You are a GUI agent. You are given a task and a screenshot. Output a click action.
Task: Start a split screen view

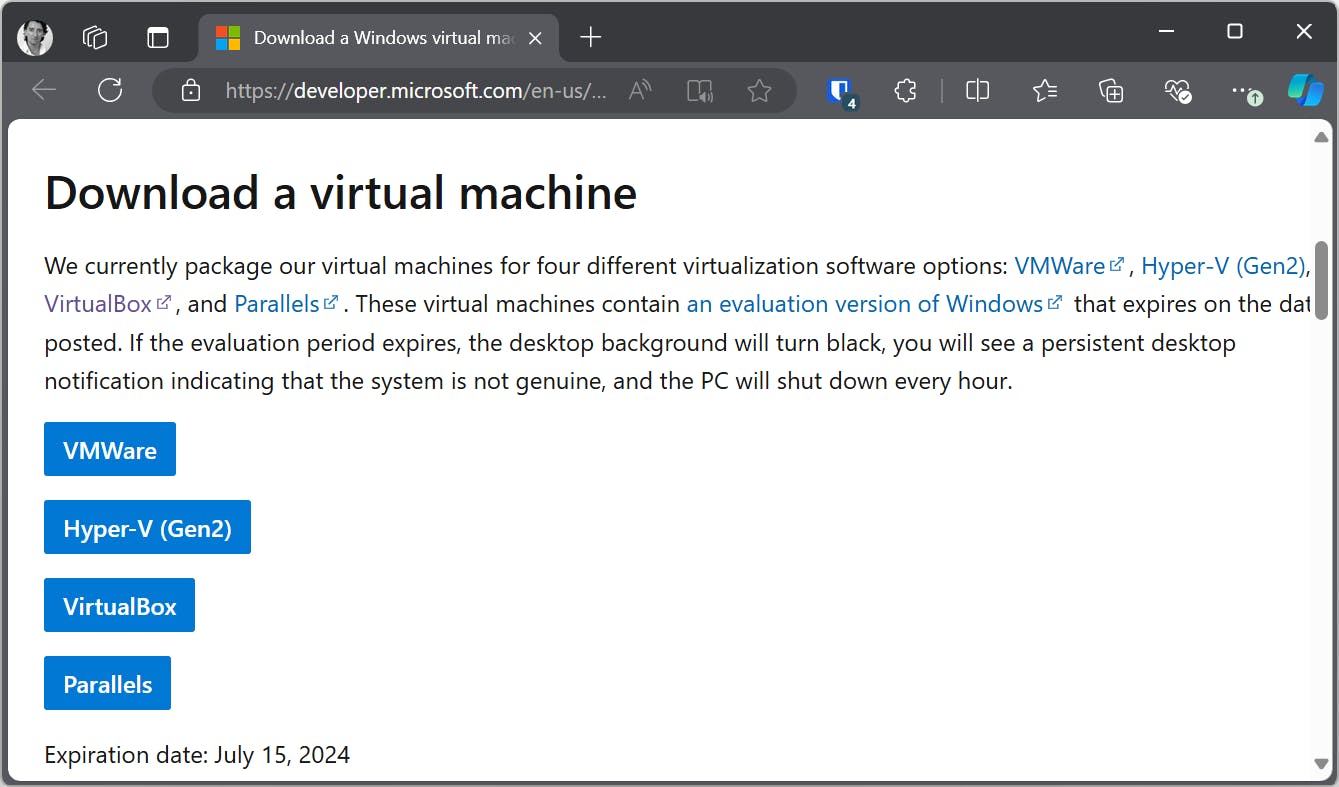pyautogui.click(x=977, y=90)
